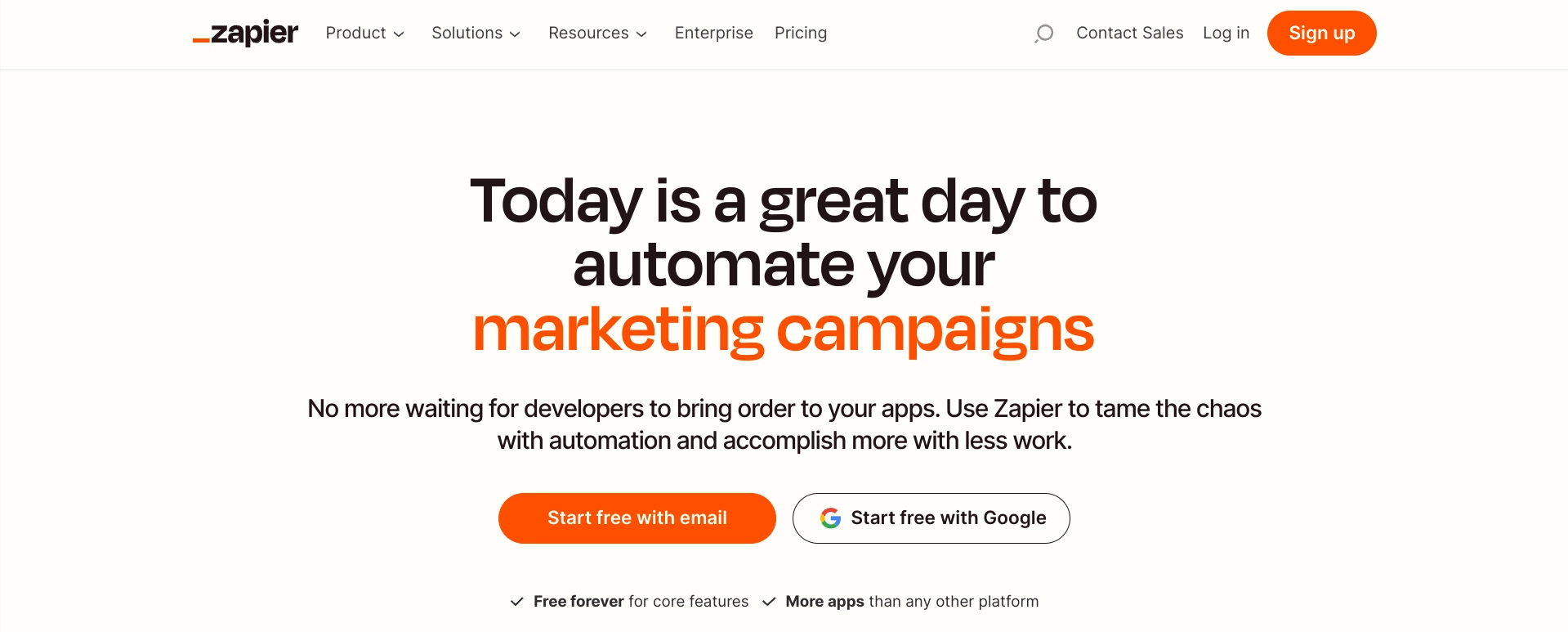Click More apps than any other platform text
Screen dimensions: 1568x632
click(x=912, y=602)
